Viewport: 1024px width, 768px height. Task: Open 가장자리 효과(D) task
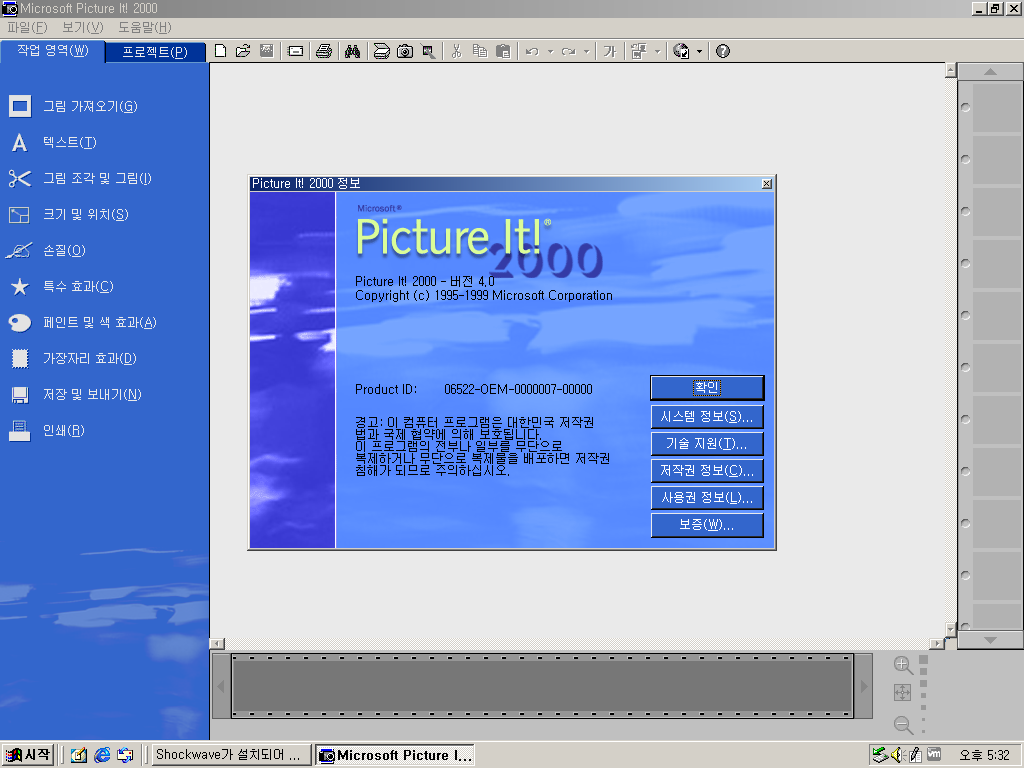72,358
